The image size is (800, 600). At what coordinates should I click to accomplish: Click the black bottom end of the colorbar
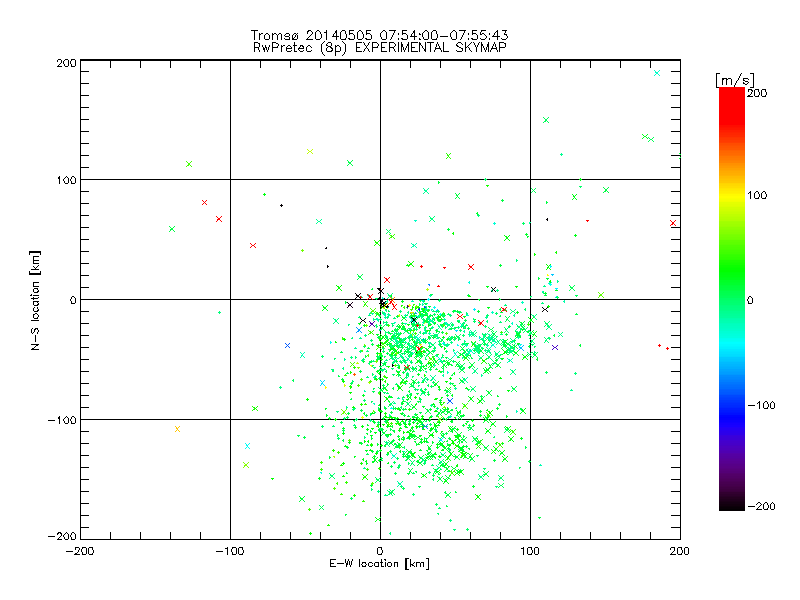[732, 505]
